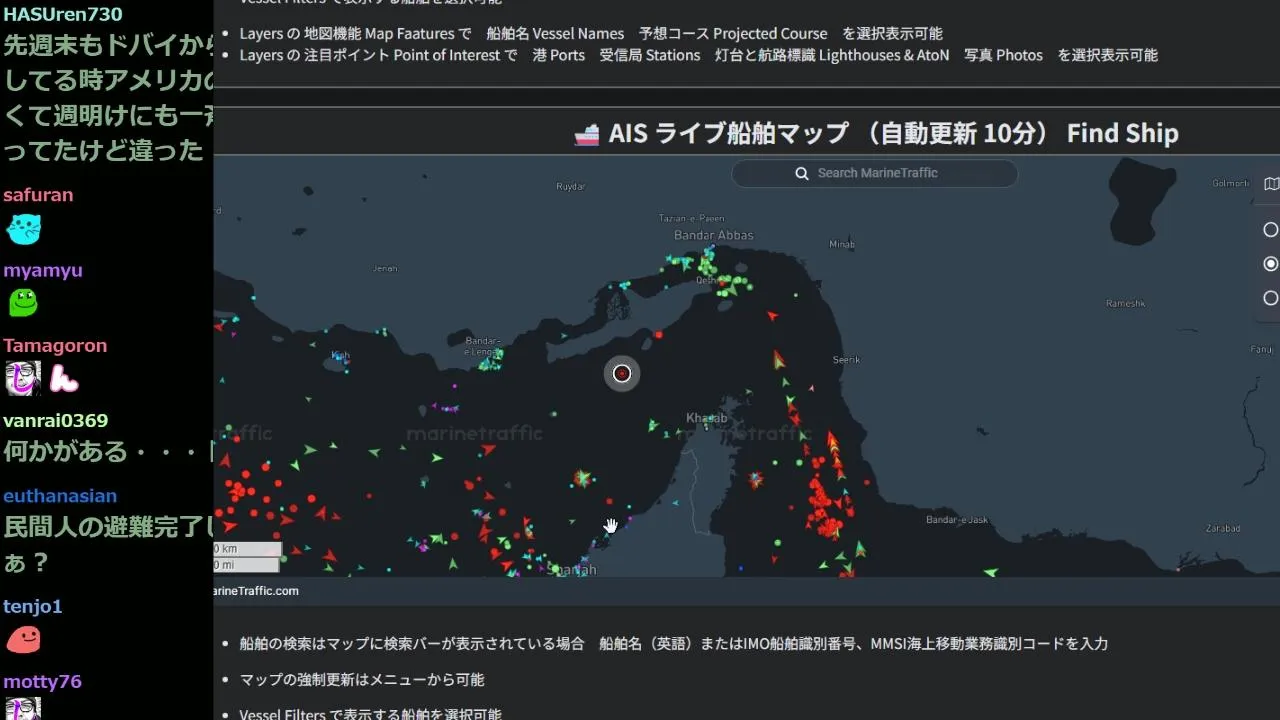Click the Rameshk map label

click(x=1126, y=303)
